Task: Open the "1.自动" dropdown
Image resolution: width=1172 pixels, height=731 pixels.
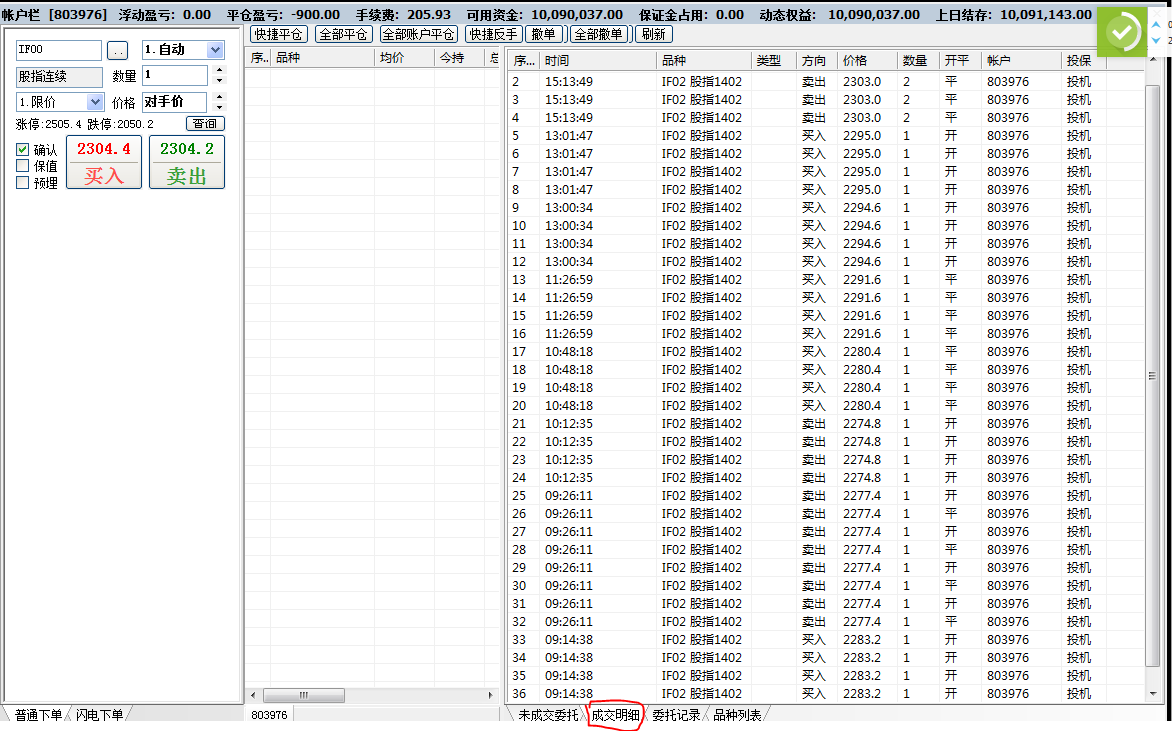Action: coord(215,50)
